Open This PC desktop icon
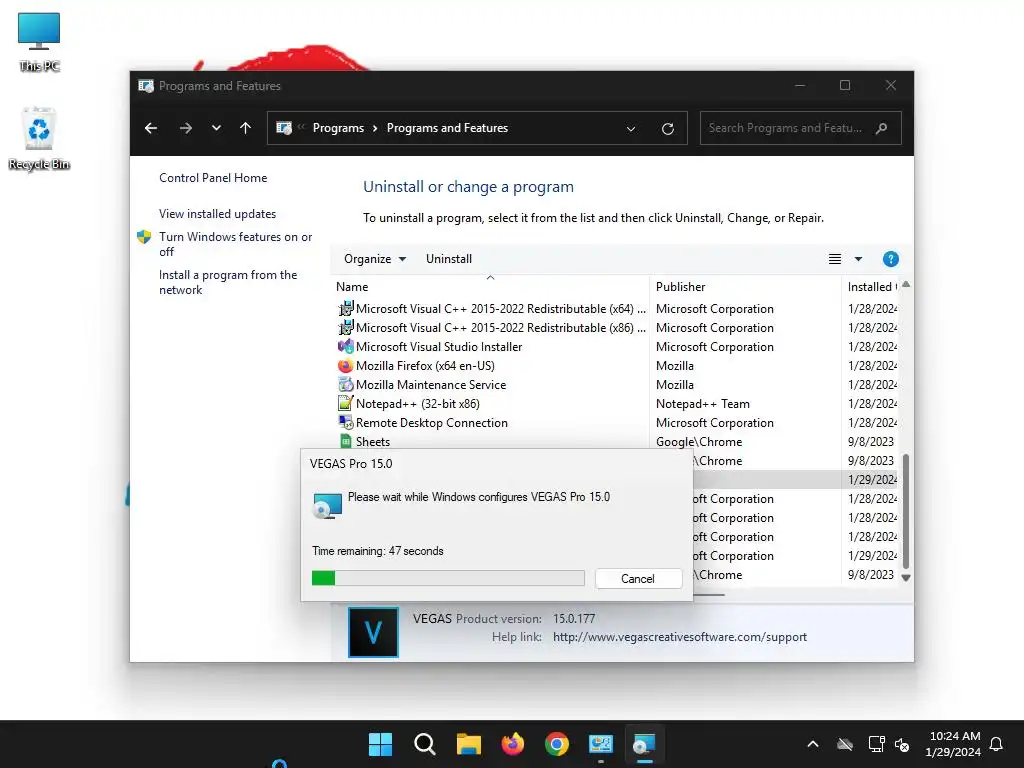 tap(39, 42)
